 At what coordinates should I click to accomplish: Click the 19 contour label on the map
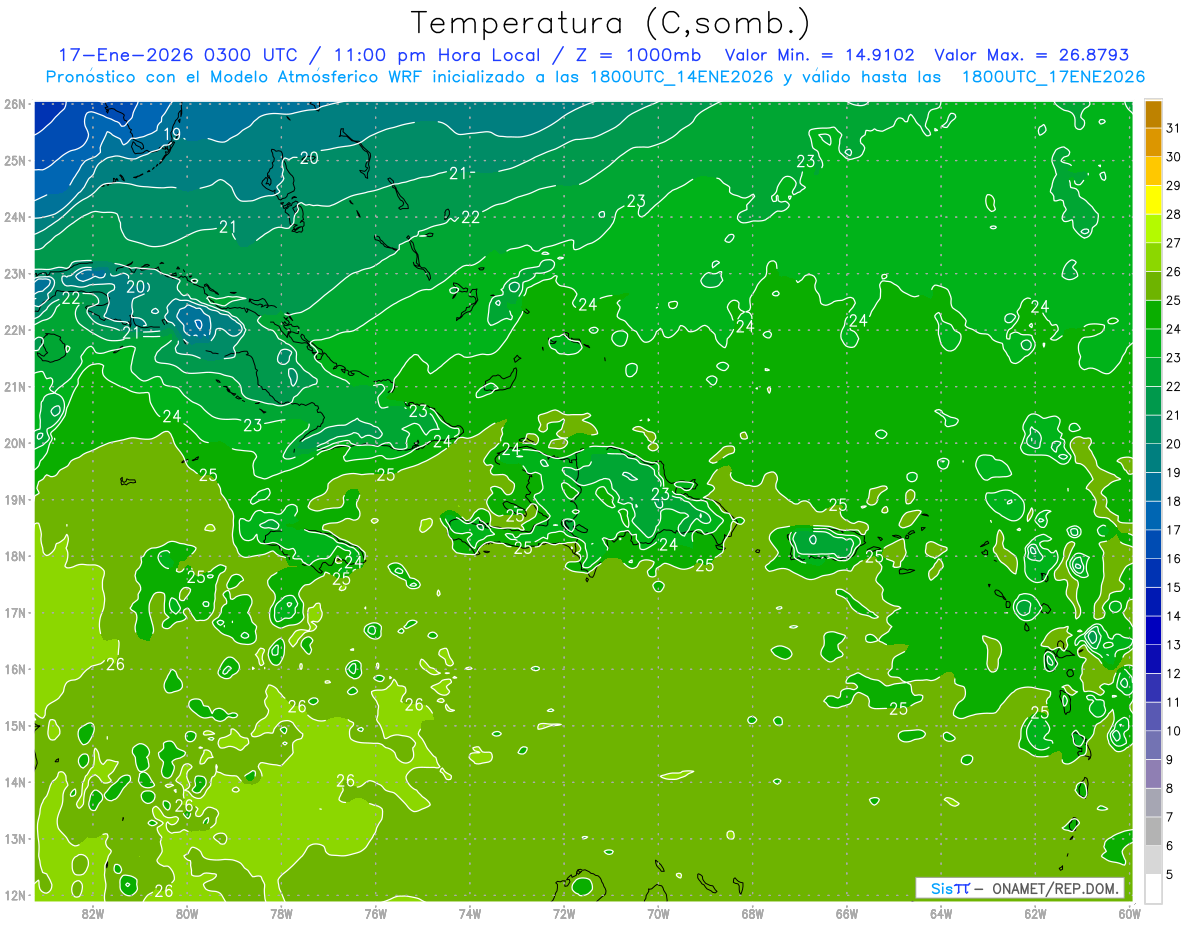pyautogui.click(x=172, y=134)
